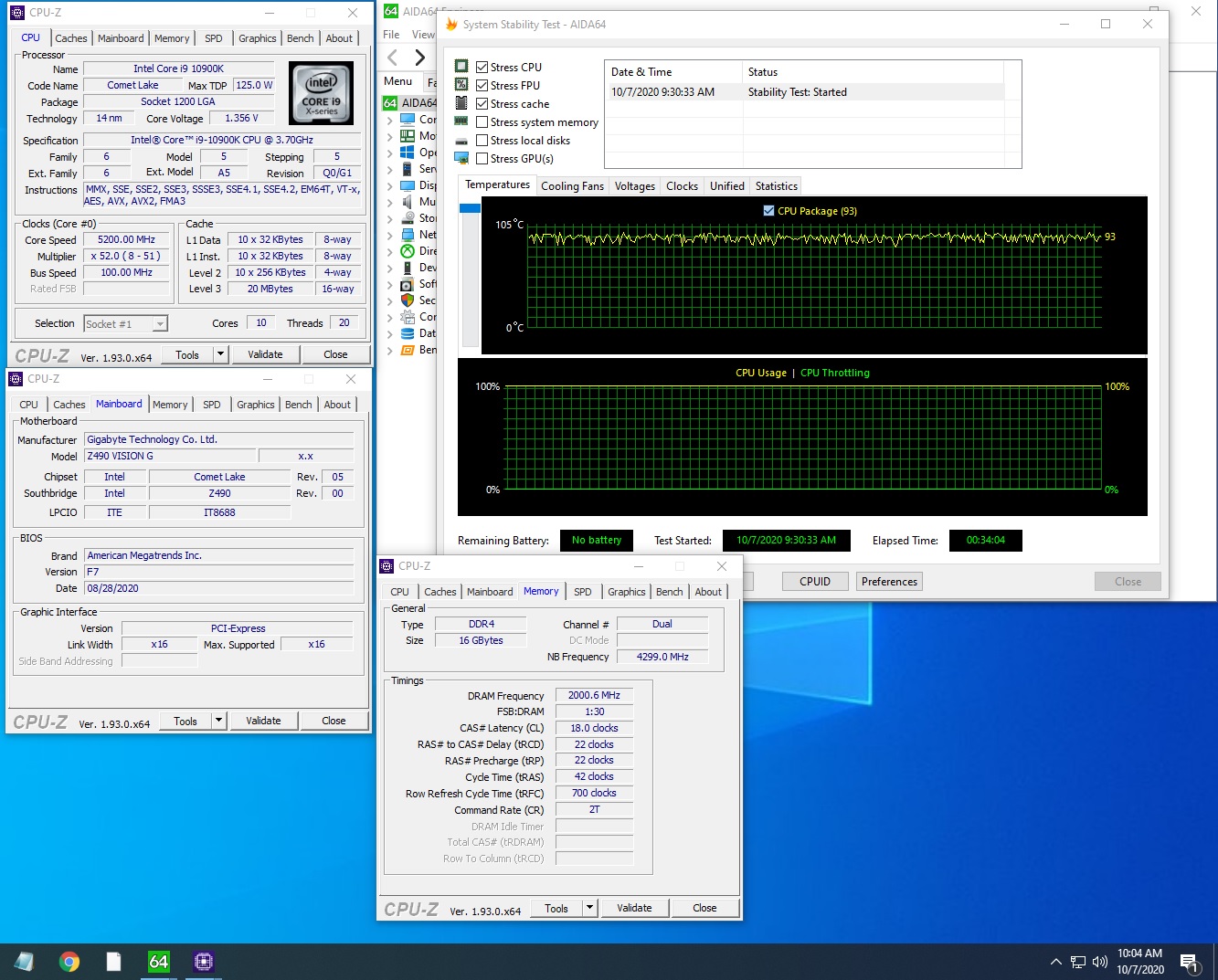Click the CPUID button in stability test
This screenshot has height=980, width=1218.
click(x=815, y=582)
